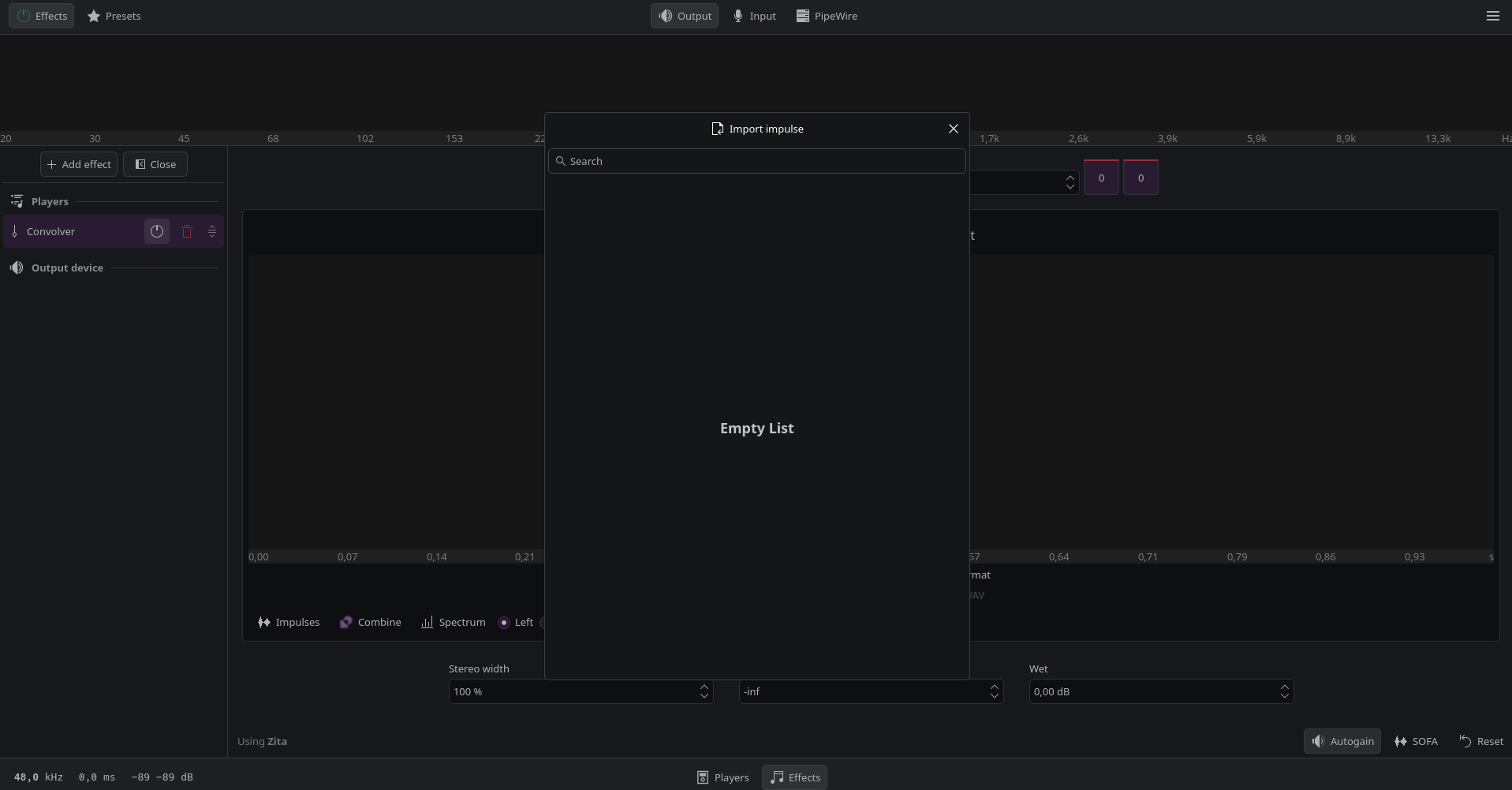
Task: Select the Left channel radio button
Action: click(x=504, y=623)
